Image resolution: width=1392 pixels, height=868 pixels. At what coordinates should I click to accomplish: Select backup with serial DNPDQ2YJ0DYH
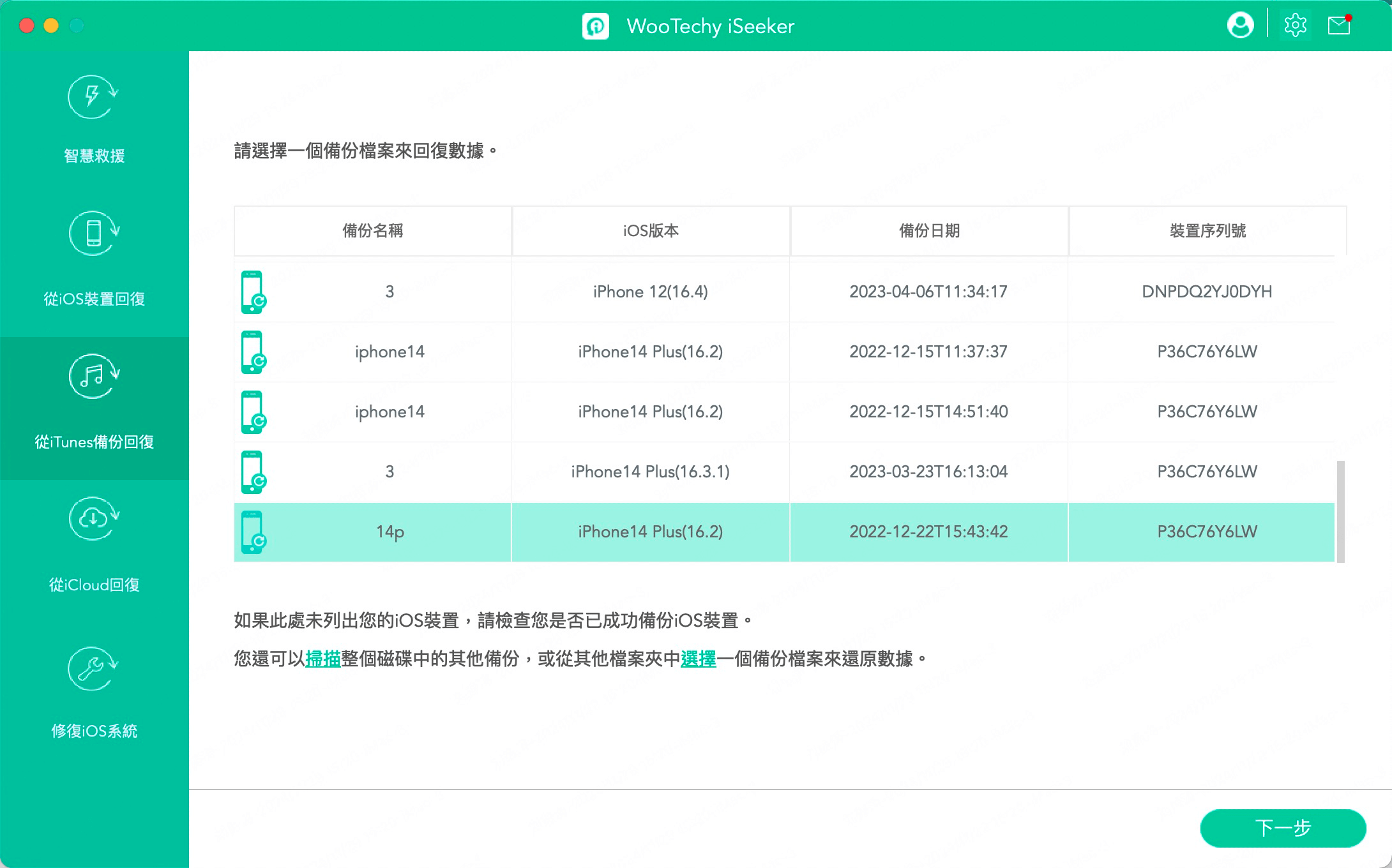point(1207,292)
